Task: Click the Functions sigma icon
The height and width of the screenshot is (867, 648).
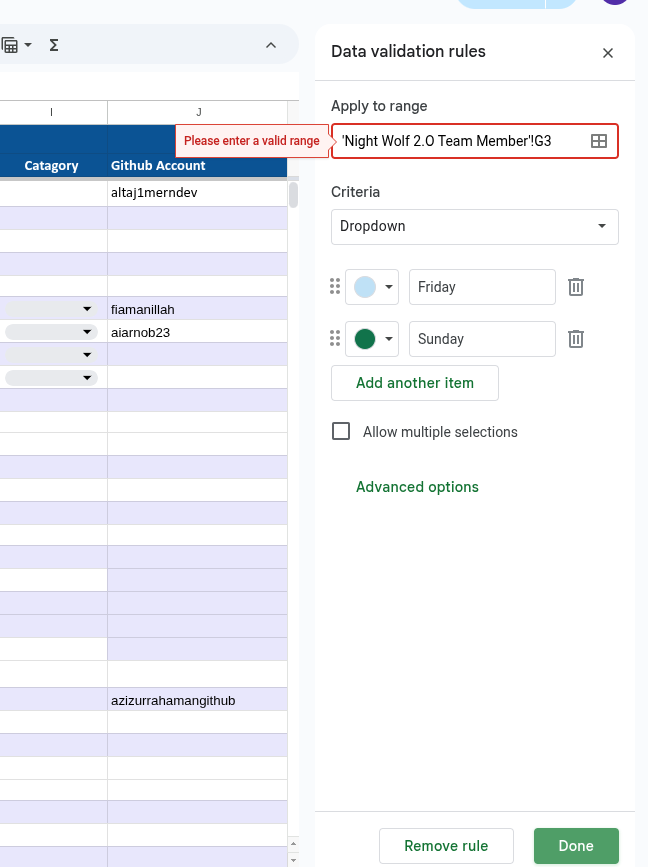Action: [x=54, y=45]
